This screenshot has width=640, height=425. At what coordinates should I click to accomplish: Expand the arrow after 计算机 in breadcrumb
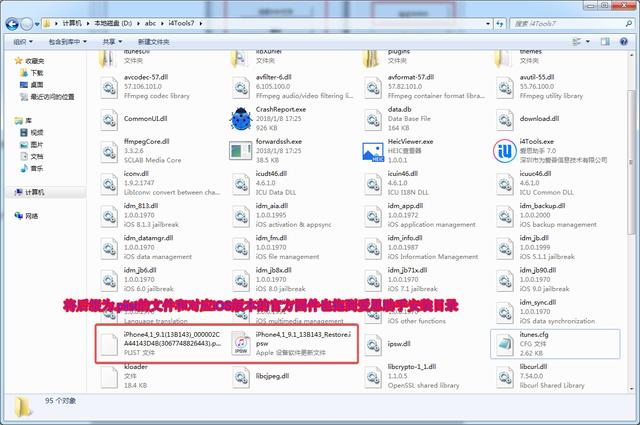[88, 23]
